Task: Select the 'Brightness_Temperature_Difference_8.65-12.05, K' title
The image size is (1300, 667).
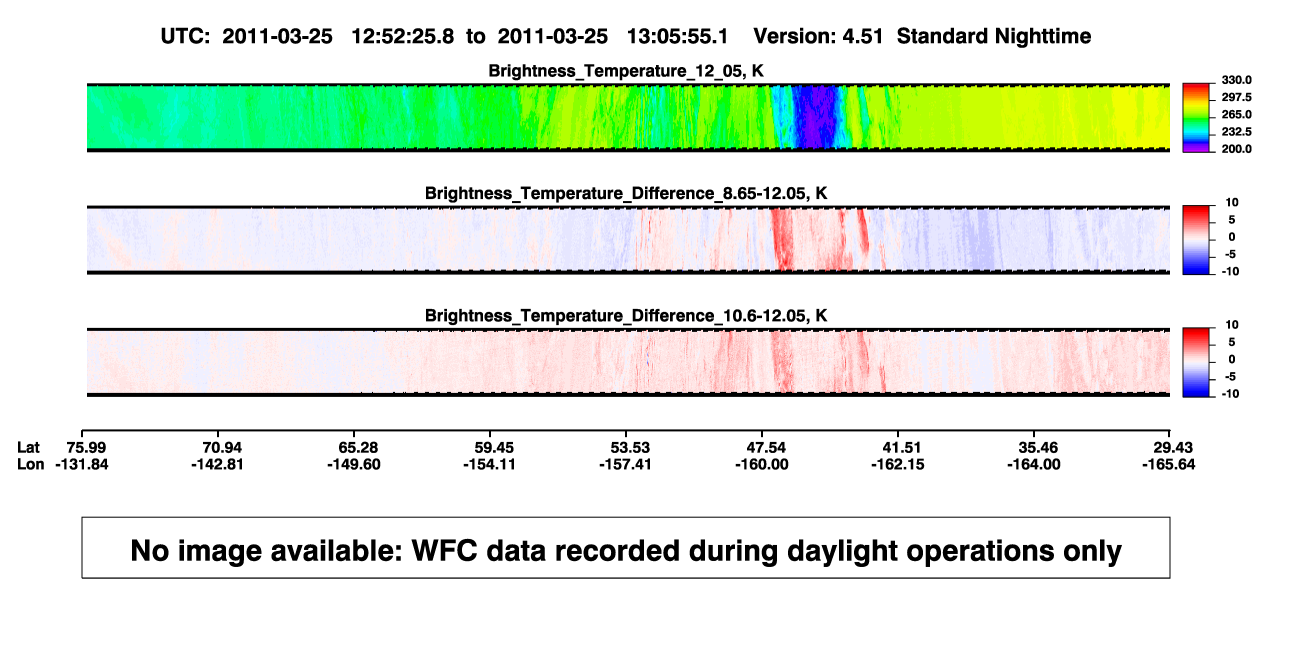Action: pyautogui.click(x=627, y=193)
